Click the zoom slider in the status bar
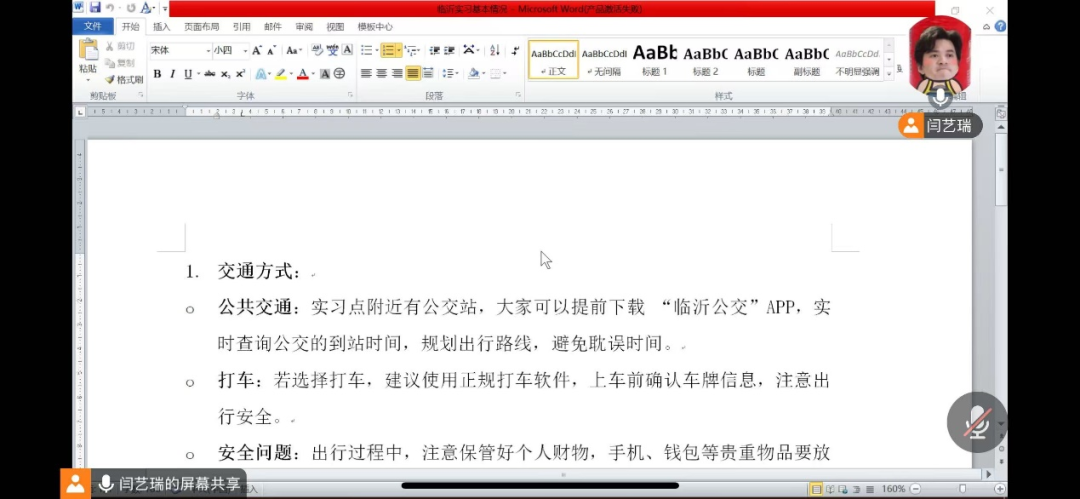The image size is (1080, 499). pyautogui.click(x=962, y=489)
